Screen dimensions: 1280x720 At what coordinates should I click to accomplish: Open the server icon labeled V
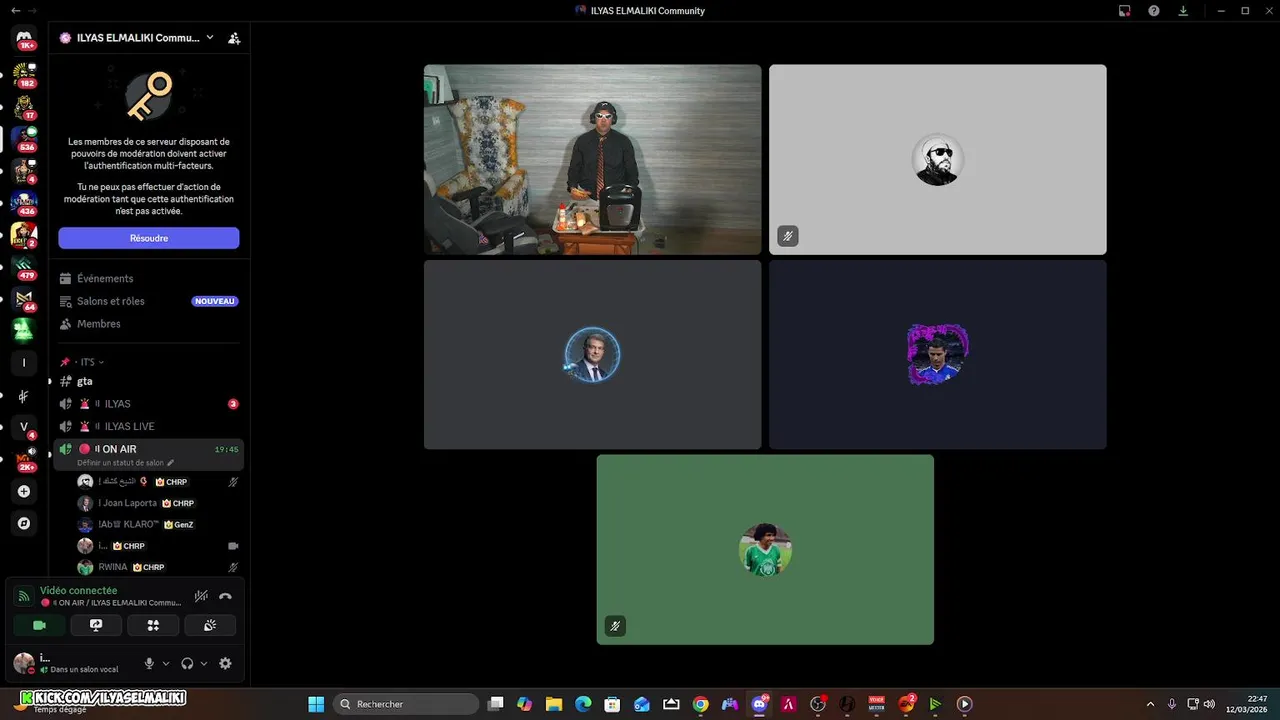(x=24, y=427)
